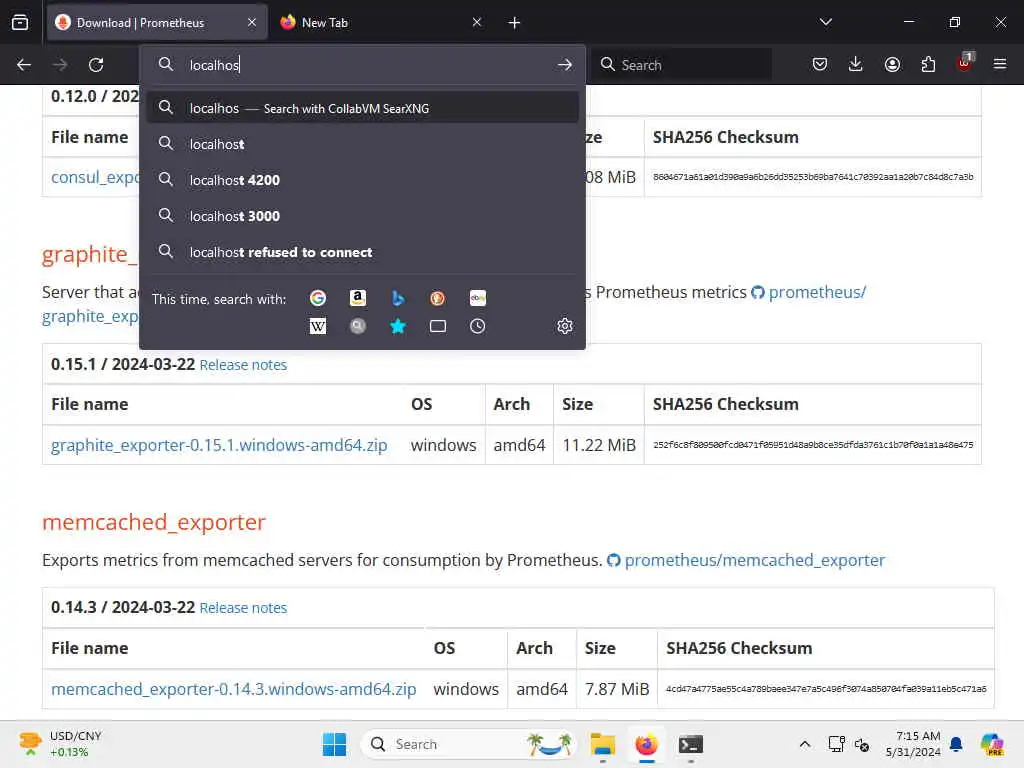This screenshot has height=768, width=1024.
Task: Search browsing history using the clock icon
Action: 477,326
